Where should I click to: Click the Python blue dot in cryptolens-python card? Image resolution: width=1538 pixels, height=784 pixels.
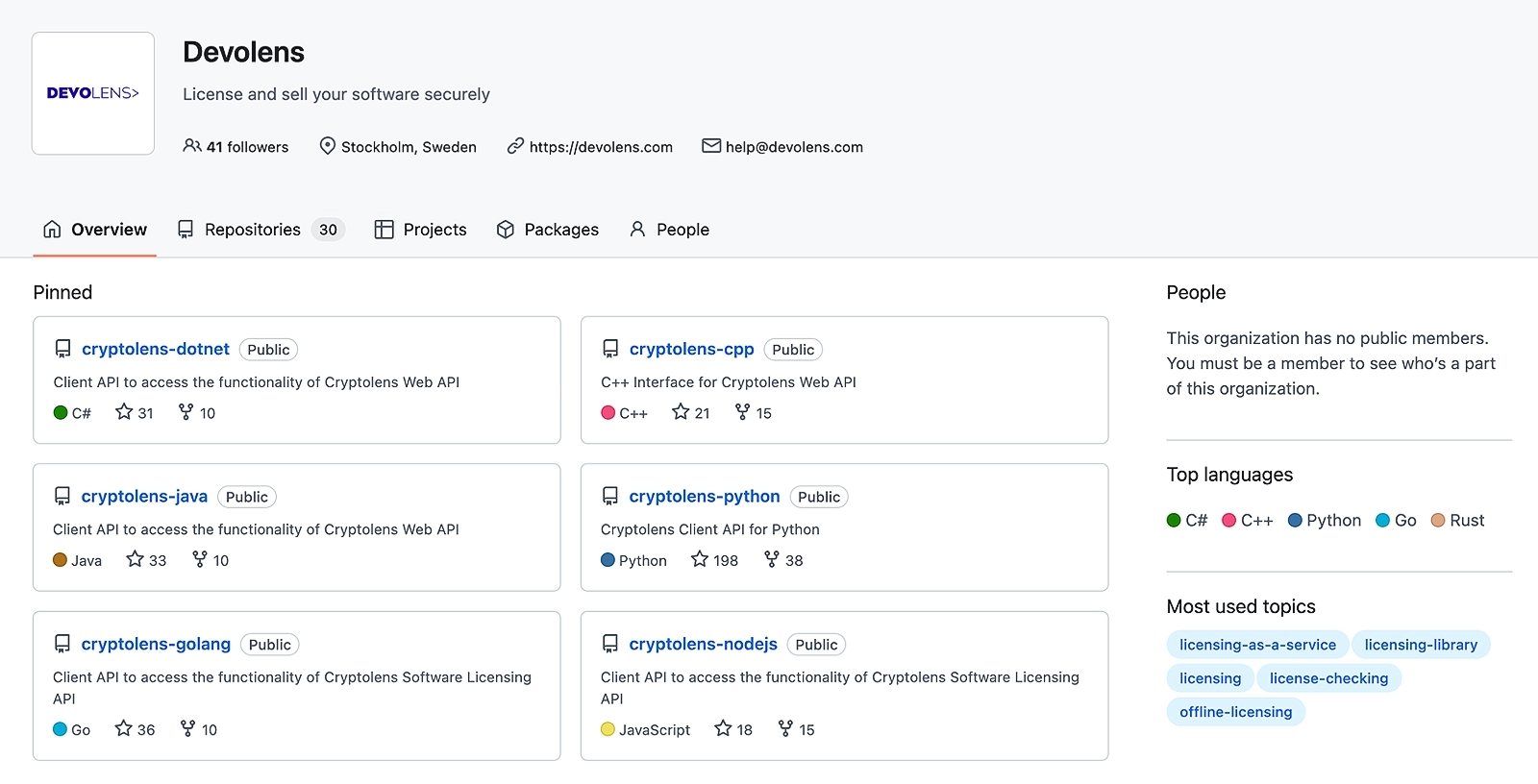(x=608, y=560)
